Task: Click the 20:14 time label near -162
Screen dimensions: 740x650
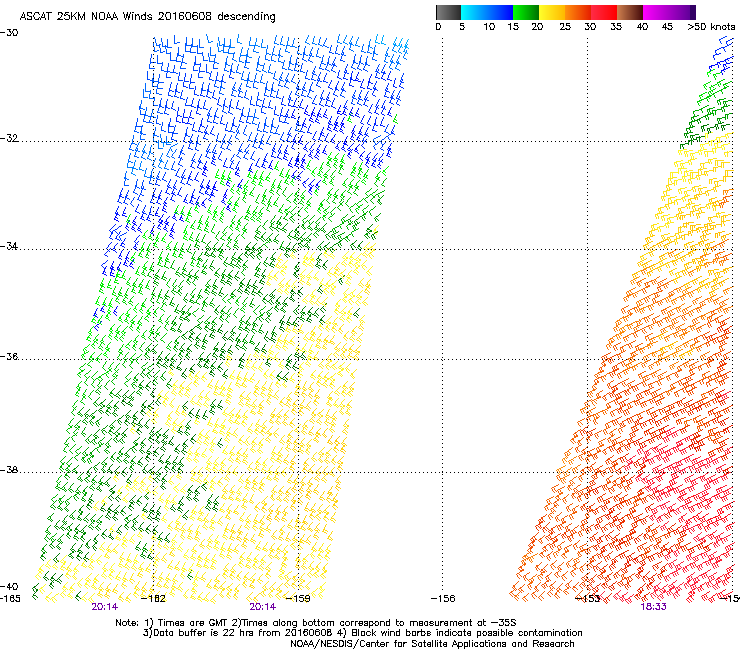Action: coord(105,607)
